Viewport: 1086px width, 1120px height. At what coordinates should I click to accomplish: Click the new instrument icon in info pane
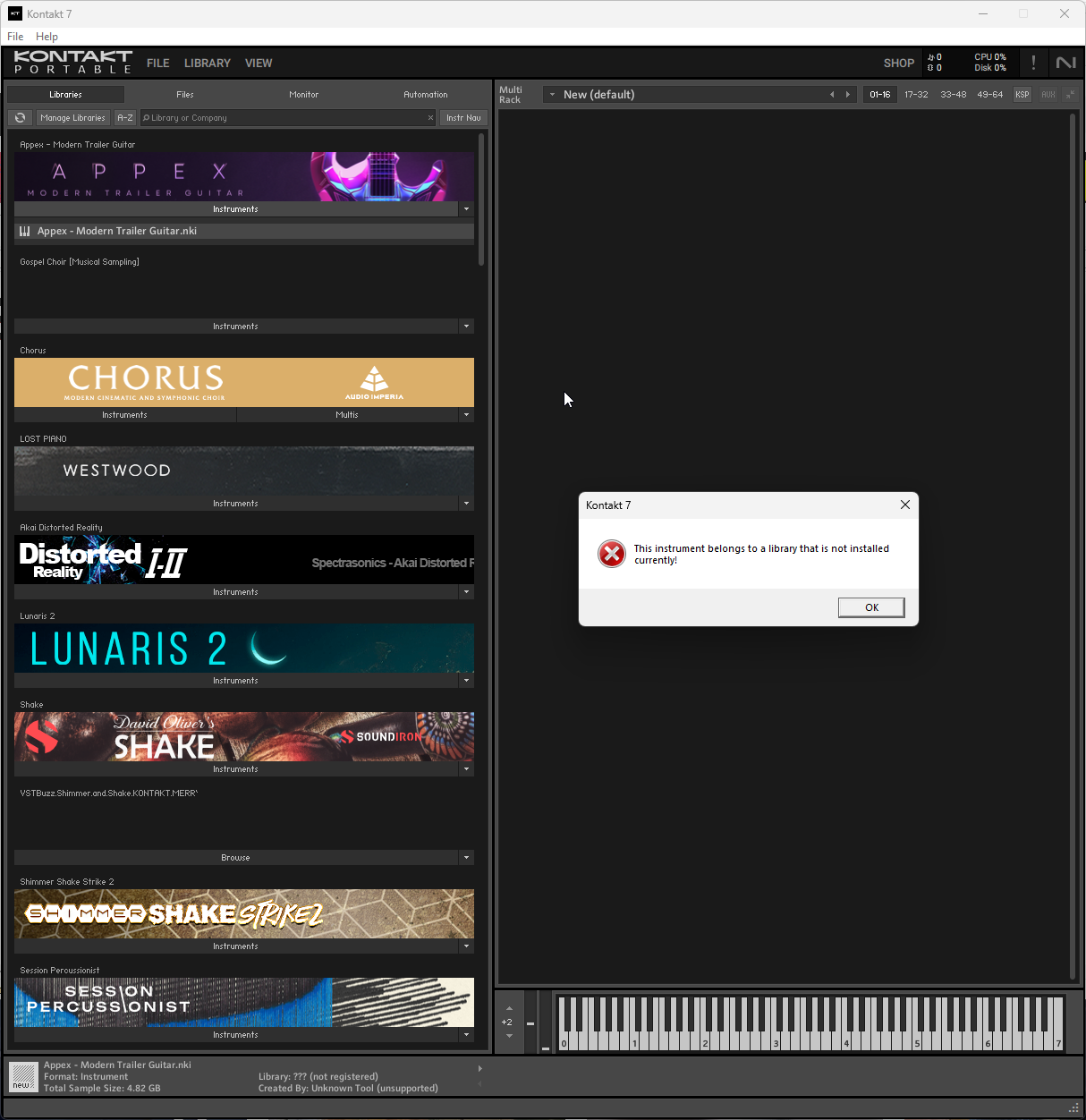[23, 1076]
